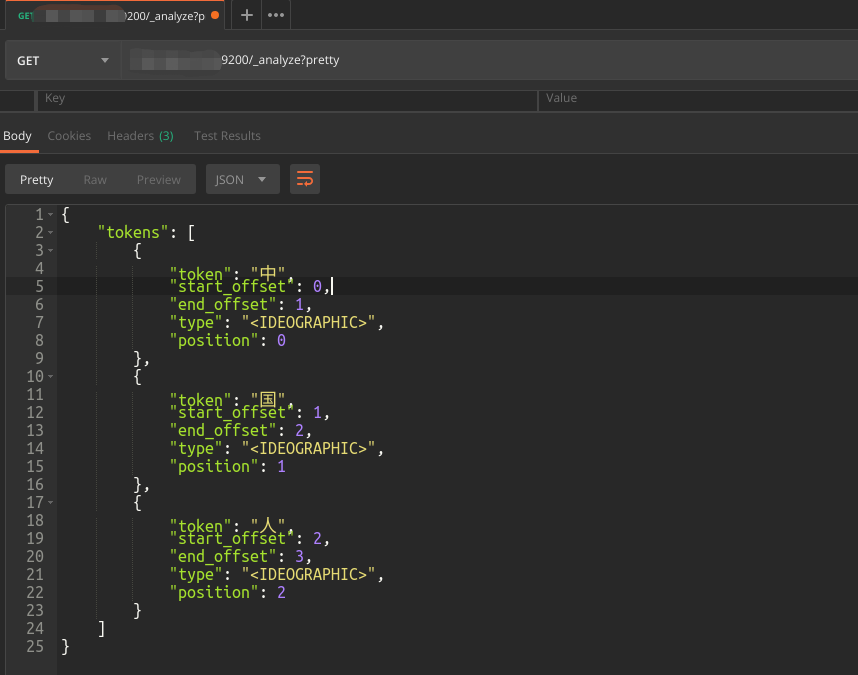Open the Test Results tab
The width and height of the screenshot is (858, 675).
coord(227,136)
